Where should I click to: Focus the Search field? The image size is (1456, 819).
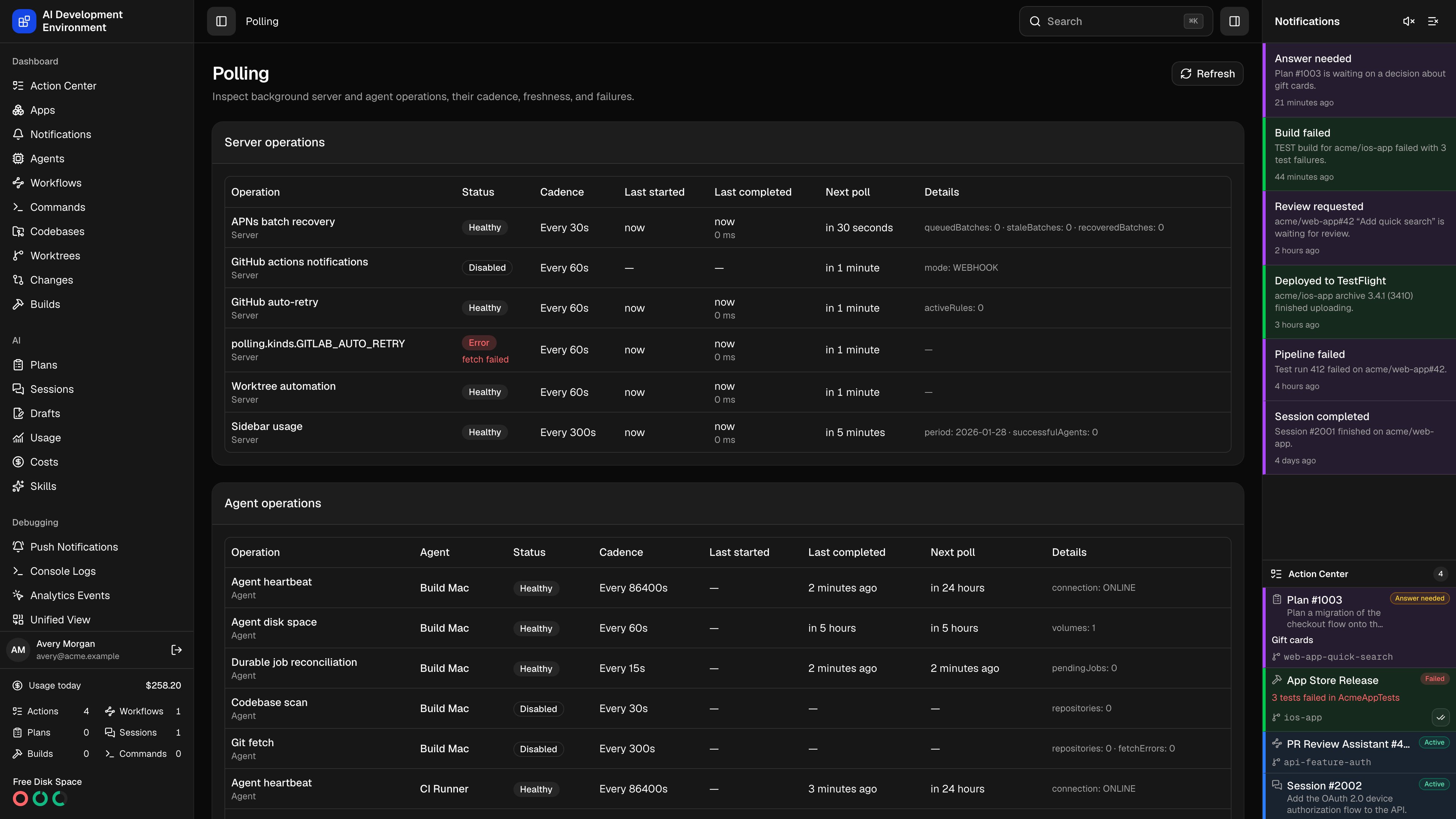pyautogui.click(x=1116, y=21)
